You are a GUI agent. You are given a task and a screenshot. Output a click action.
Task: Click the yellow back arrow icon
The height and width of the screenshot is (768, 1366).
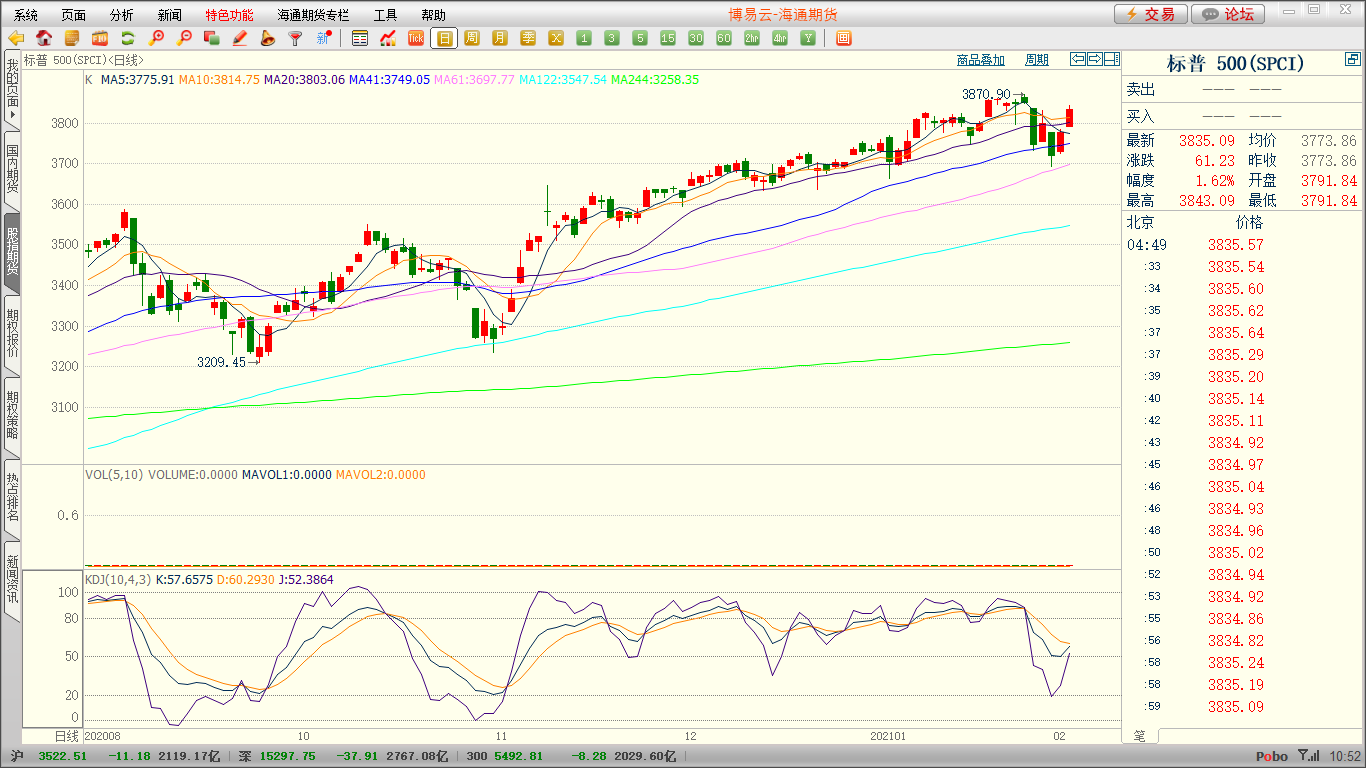[x=16, y=38]
